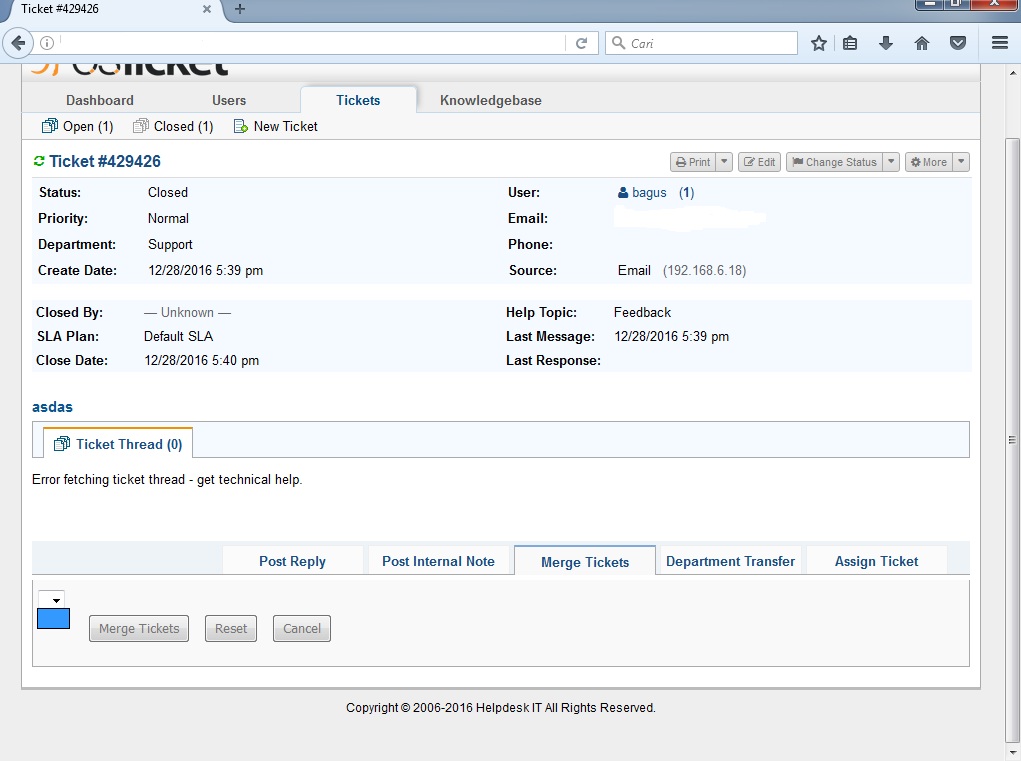Select the Department Transfer tab
The width and height of the screenshot is (1021, 761).
click(730, 561)
